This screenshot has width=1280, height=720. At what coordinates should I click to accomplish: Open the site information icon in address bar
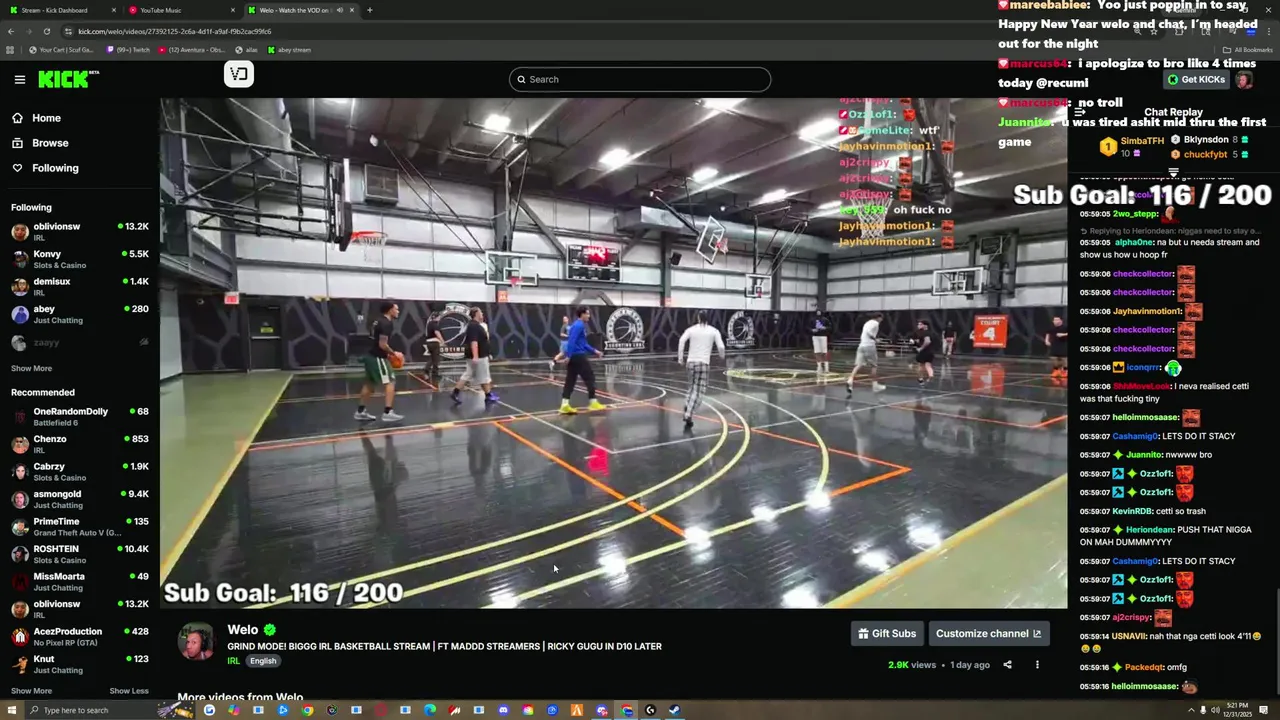coord(69,31)
